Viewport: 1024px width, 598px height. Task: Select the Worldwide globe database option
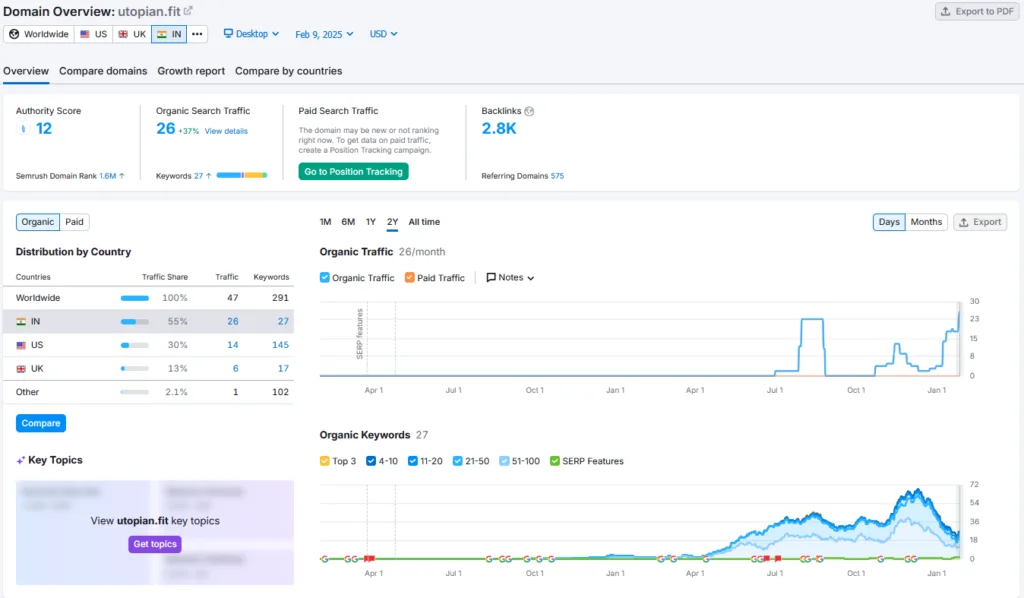coord(39,34)
